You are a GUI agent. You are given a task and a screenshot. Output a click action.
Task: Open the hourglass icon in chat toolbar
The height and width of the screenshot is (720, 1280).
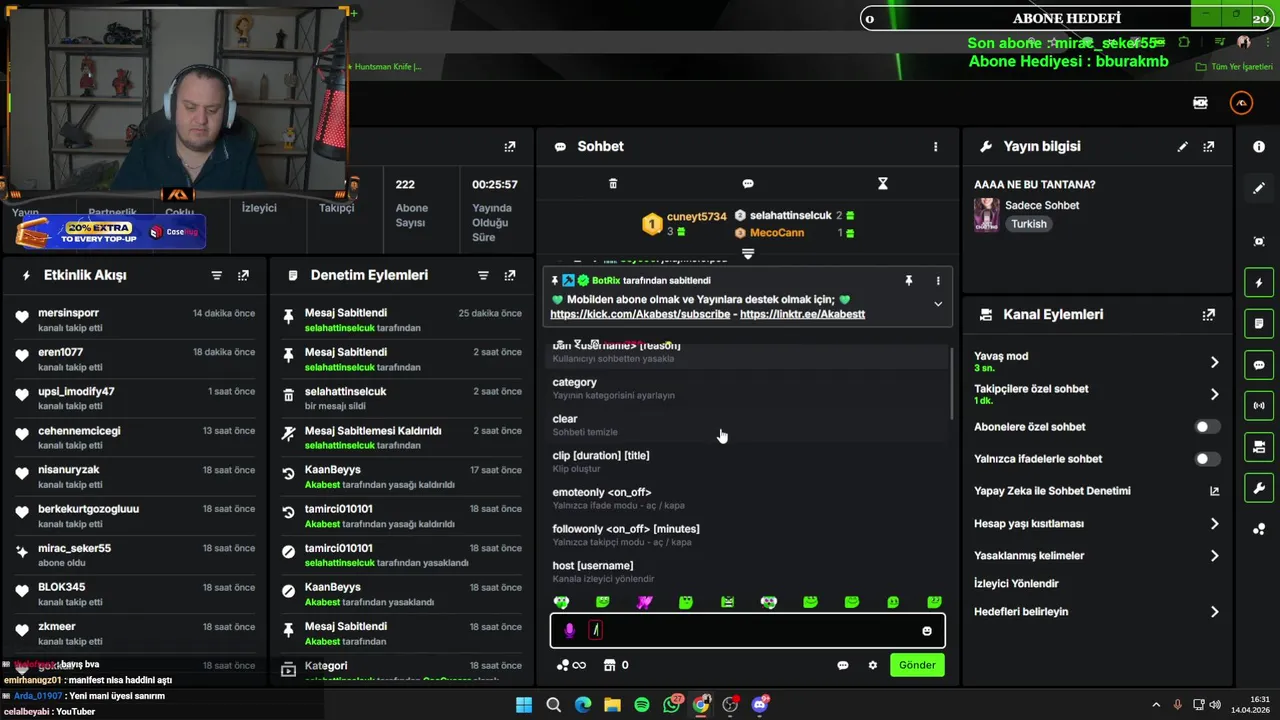[882, 184]
